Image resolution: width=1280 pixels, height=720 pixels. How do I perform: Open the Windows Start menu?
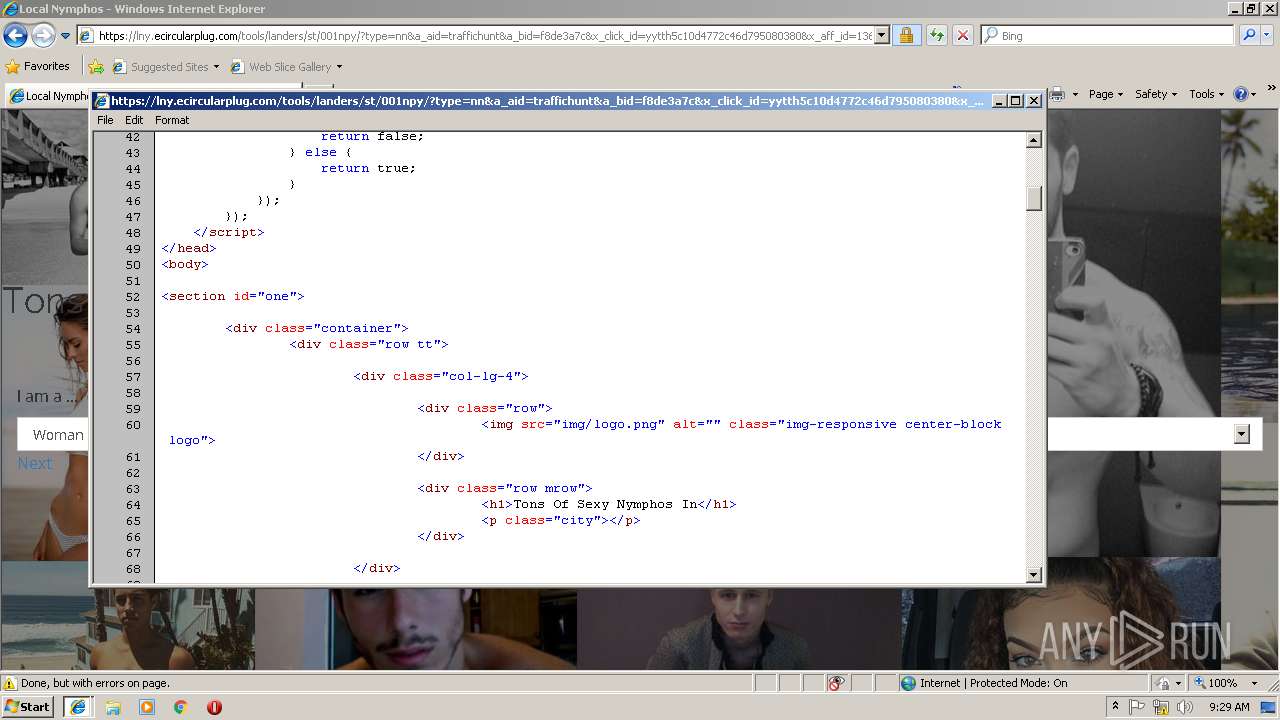point(28,706)
